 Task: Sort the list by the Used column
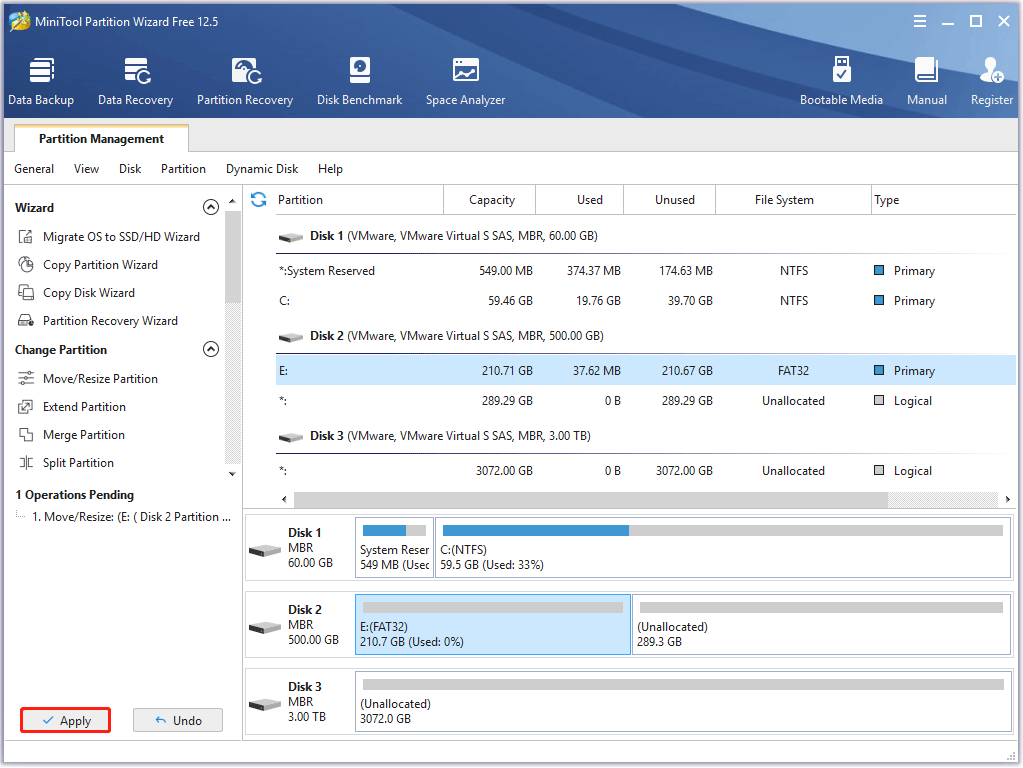[x=580, y=200]
